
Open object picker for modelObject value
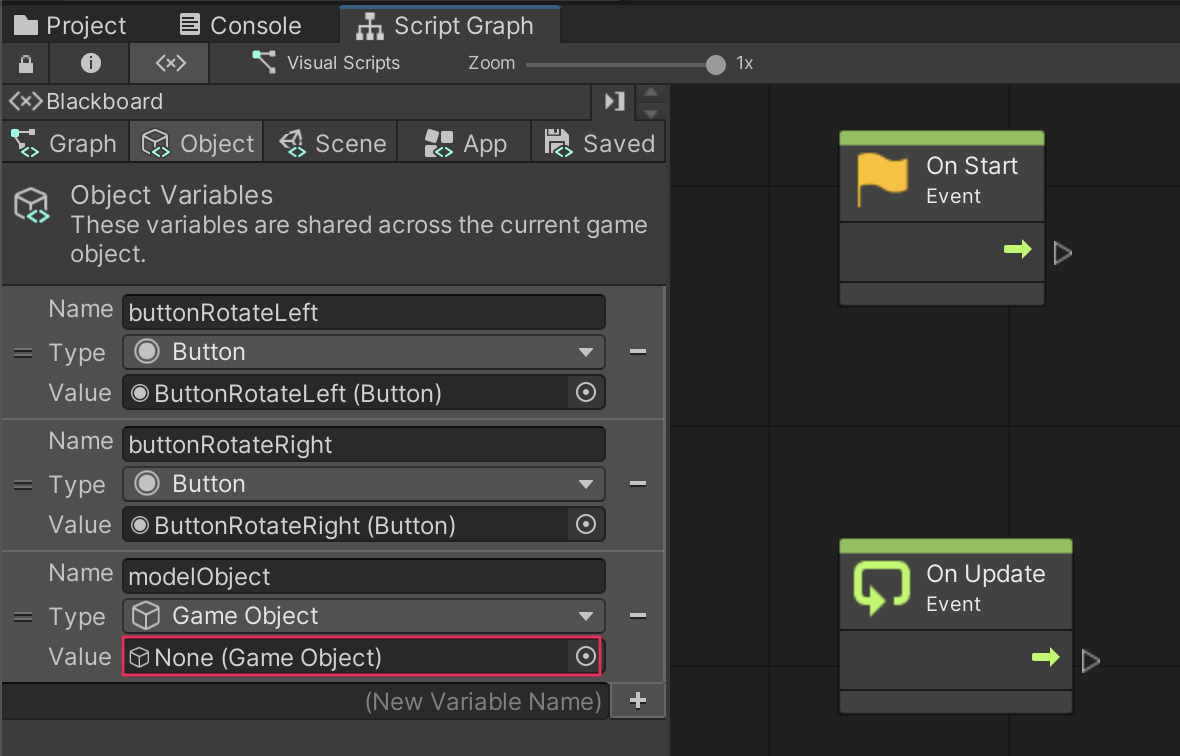click(585, 657)
